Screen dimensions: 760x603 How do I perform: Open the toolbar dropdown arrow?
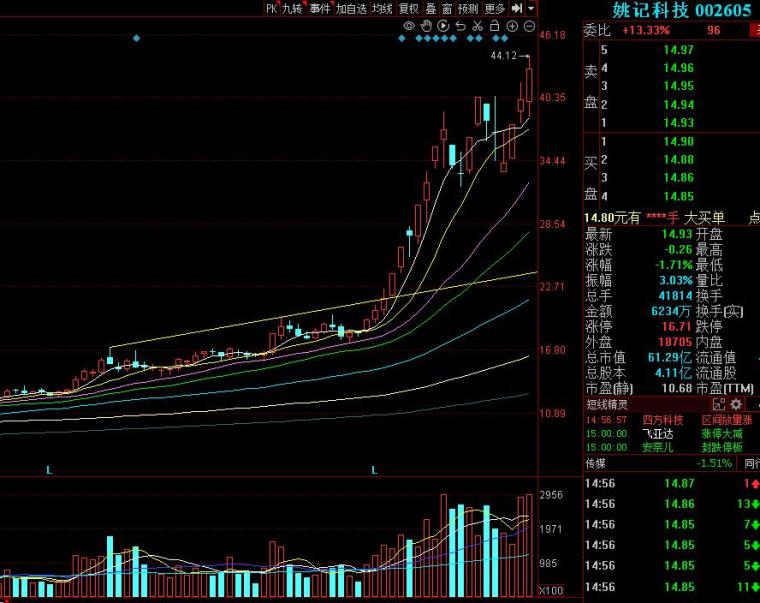pyautogui.click(x=531, y=8)
